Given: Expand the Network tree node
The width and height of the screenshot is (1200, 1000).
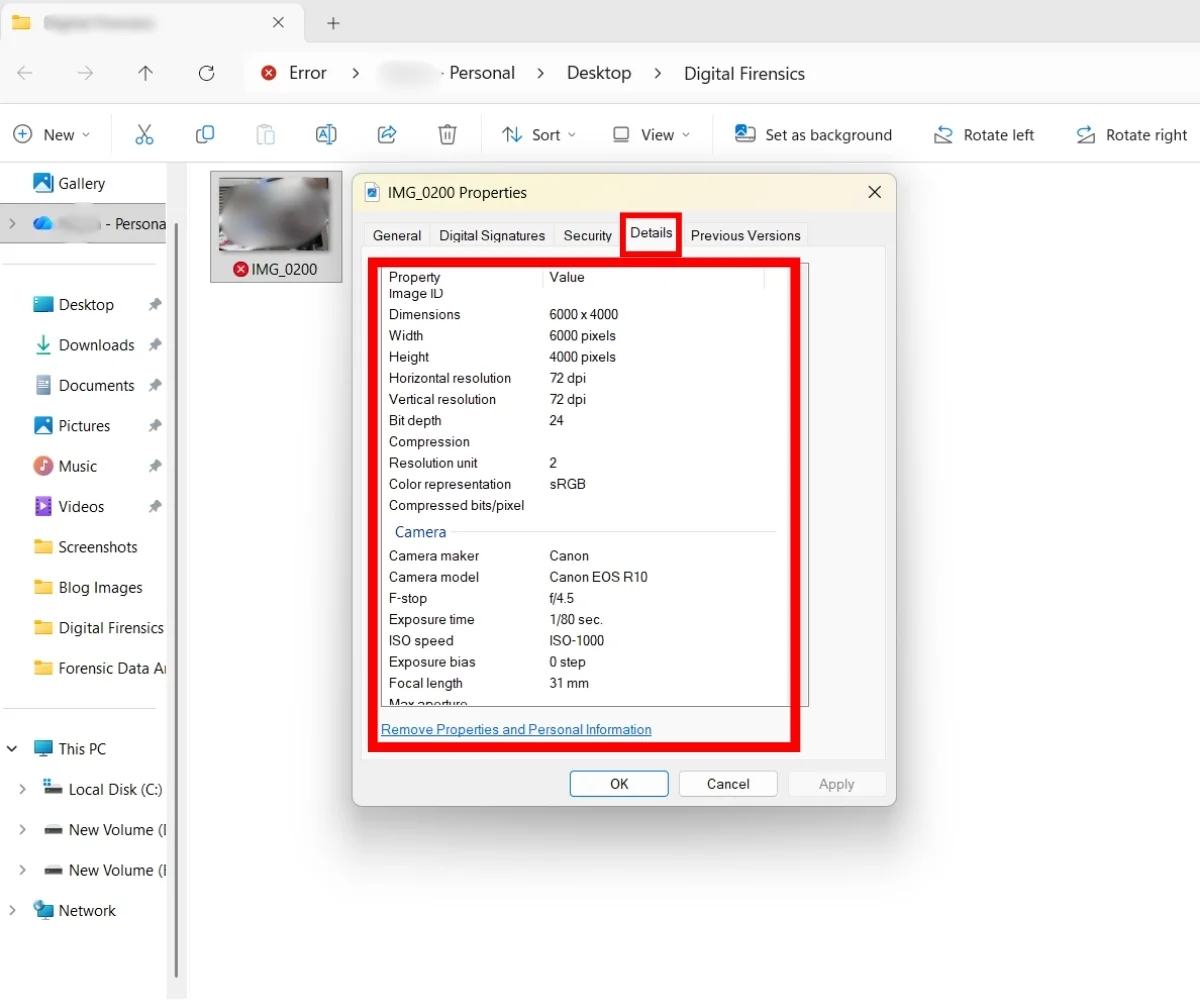Looking at the screenshot, I should (x=12, y=910).
